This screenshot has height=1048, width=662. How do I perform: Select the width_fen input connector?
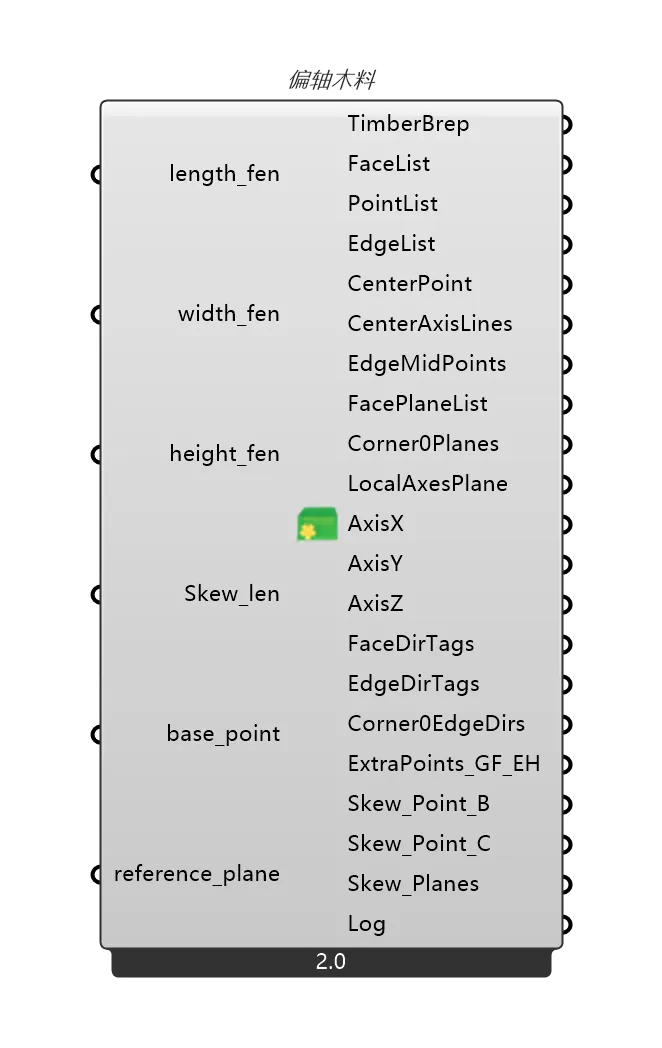pyautogui.click(x=97, y=313)
